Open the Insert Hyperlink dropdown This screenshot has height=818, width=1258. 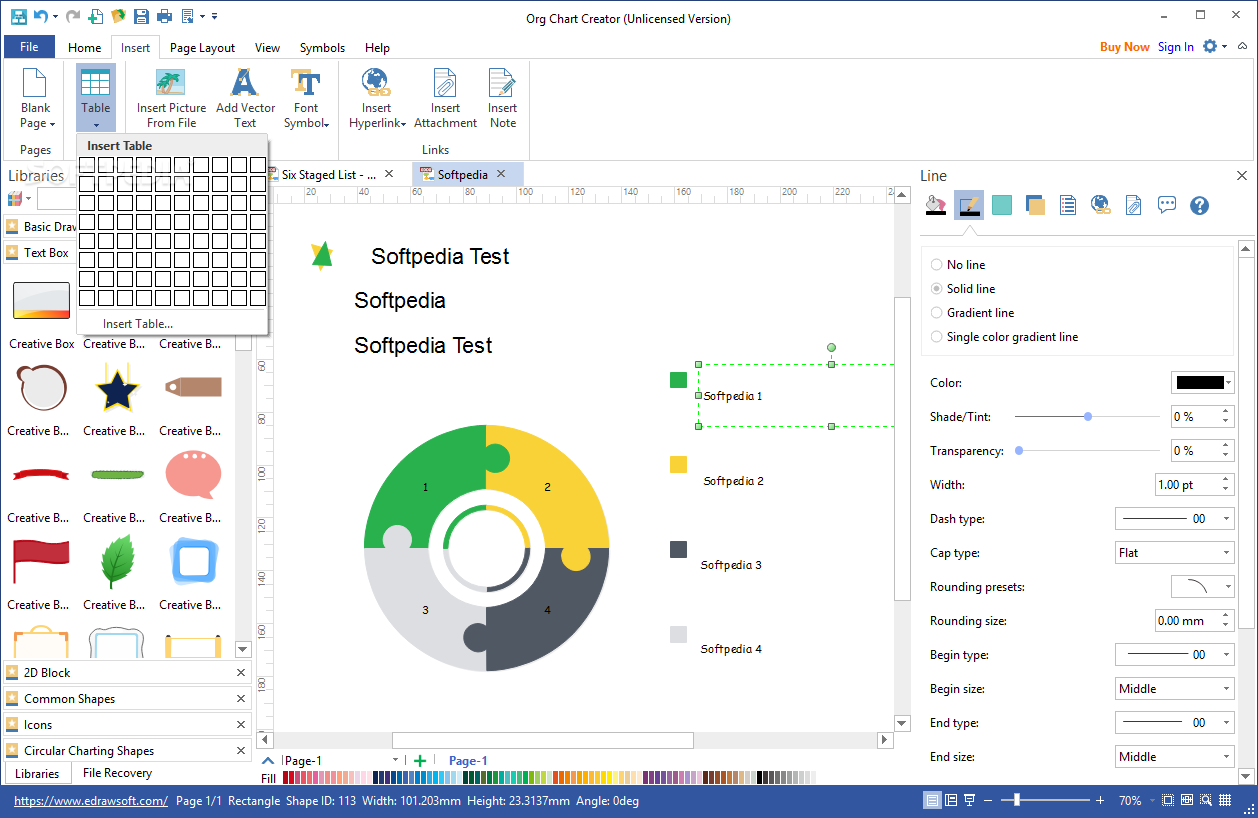377,98
